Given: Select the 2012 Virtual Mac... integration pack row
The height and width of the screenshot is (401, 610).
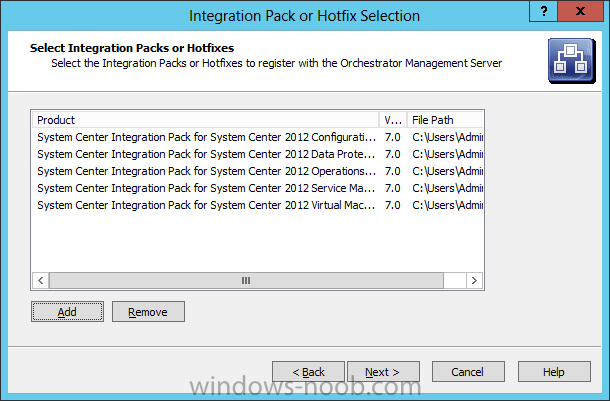Looking at the screenshot, I should [258, 205].
